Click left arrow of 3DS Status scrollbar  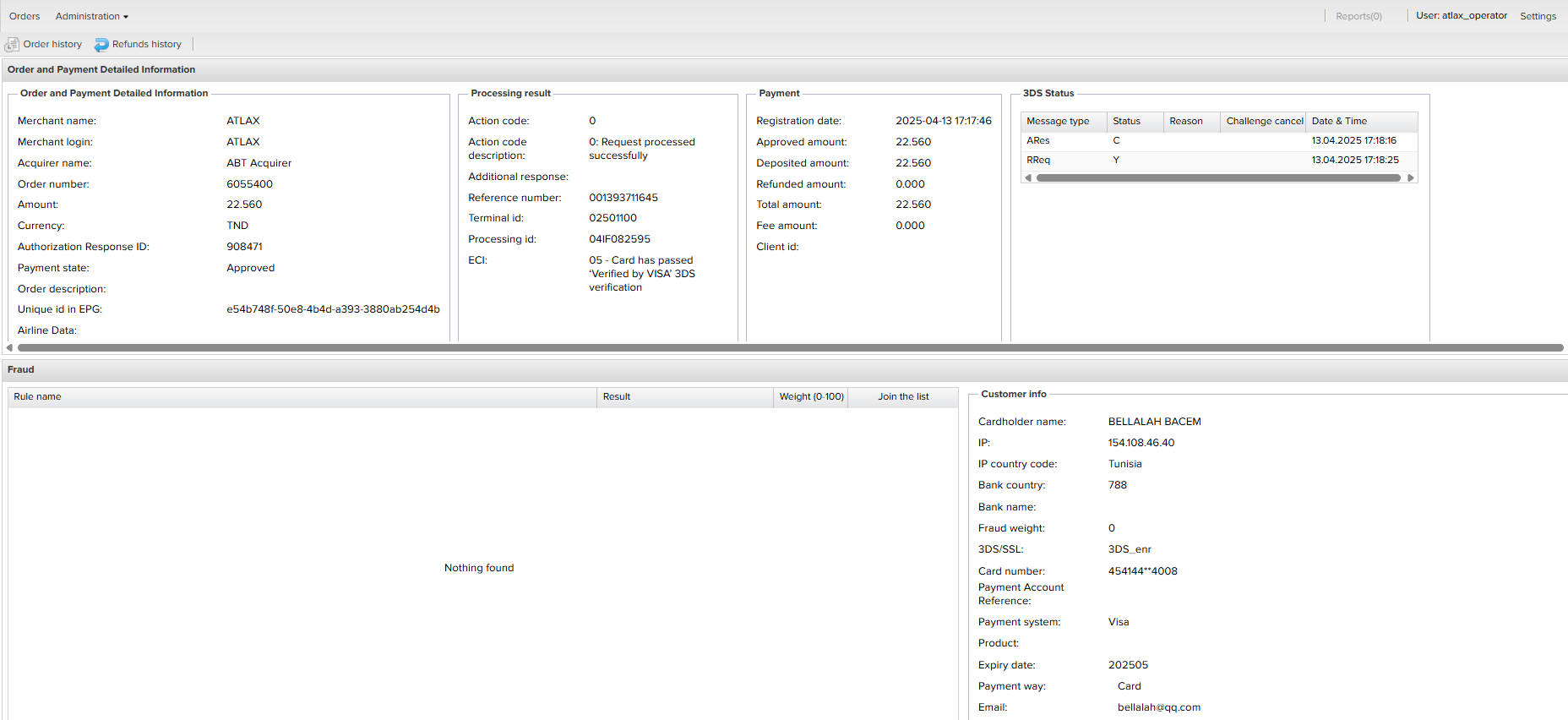[x=1027, y=178]
